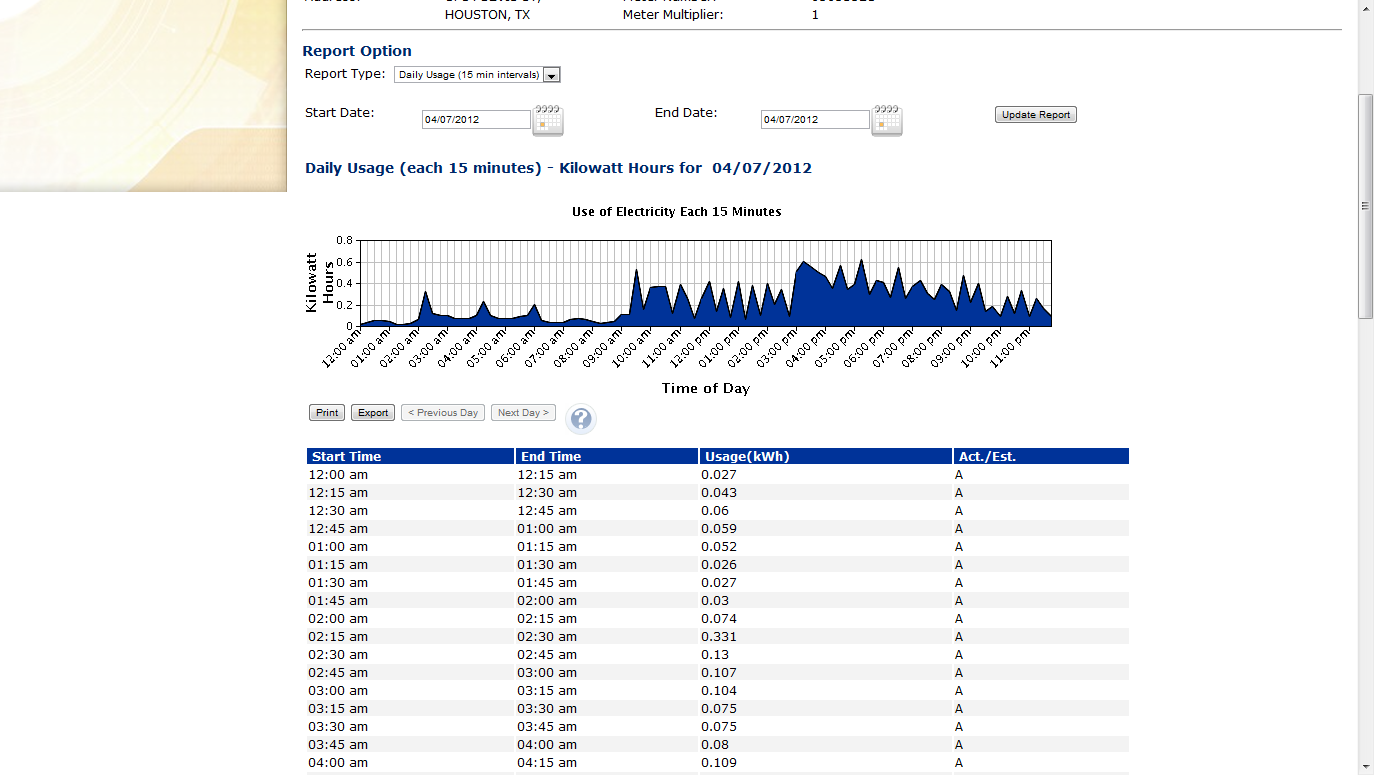Click the Export button
Screen dimensions: 1374x775
(373, 413)
